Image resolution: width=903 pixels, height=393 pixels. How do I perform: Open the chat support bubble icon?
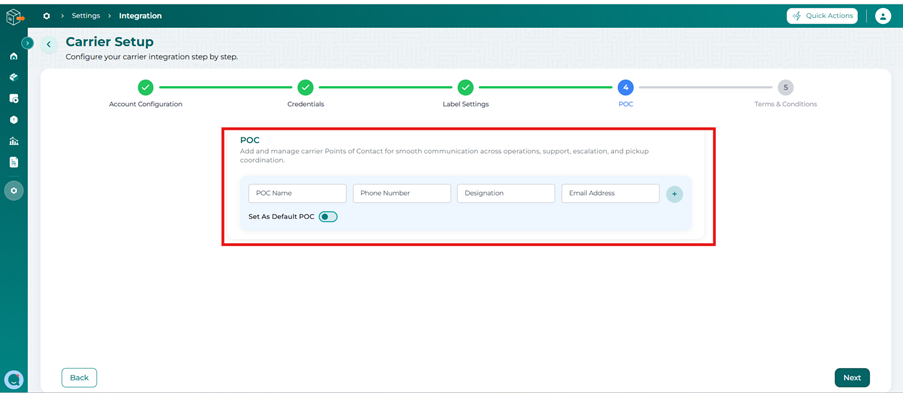point(13,379)
